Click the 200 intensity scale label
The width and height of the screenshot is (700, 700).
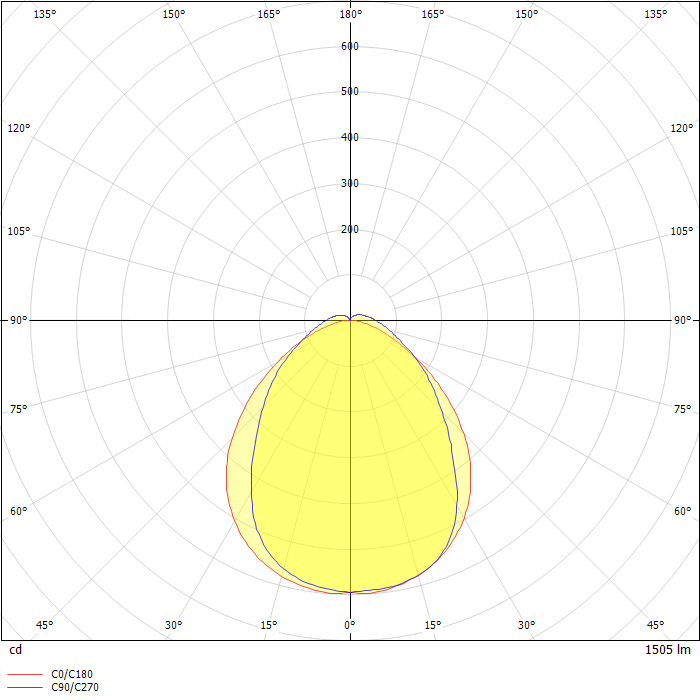[350, 229]
